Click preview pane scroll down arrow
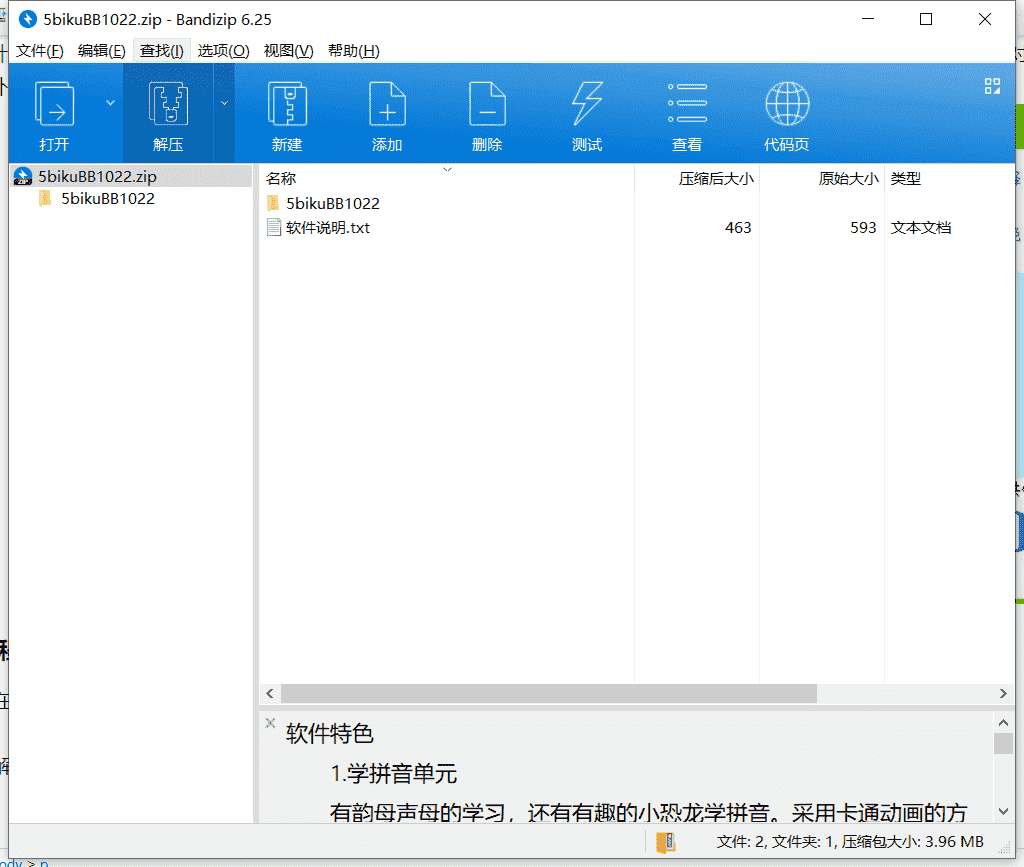Screen dimensions: 1024x867 click(1003, 812)
